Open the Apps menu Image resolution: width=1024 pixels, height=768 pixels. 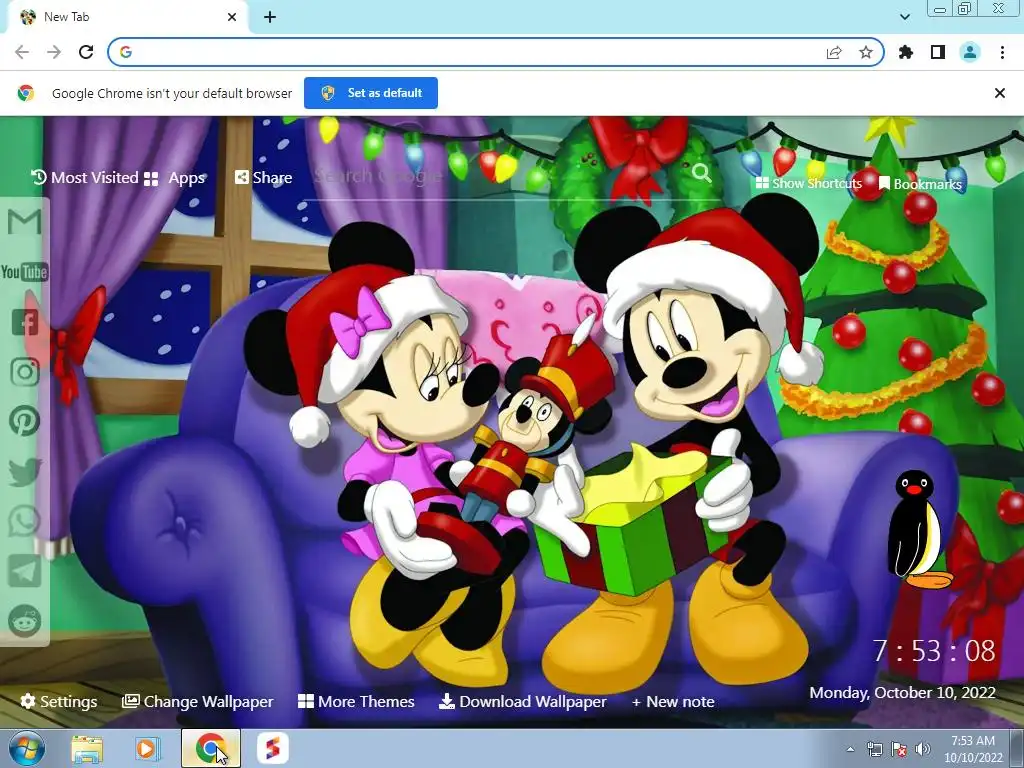175,178
